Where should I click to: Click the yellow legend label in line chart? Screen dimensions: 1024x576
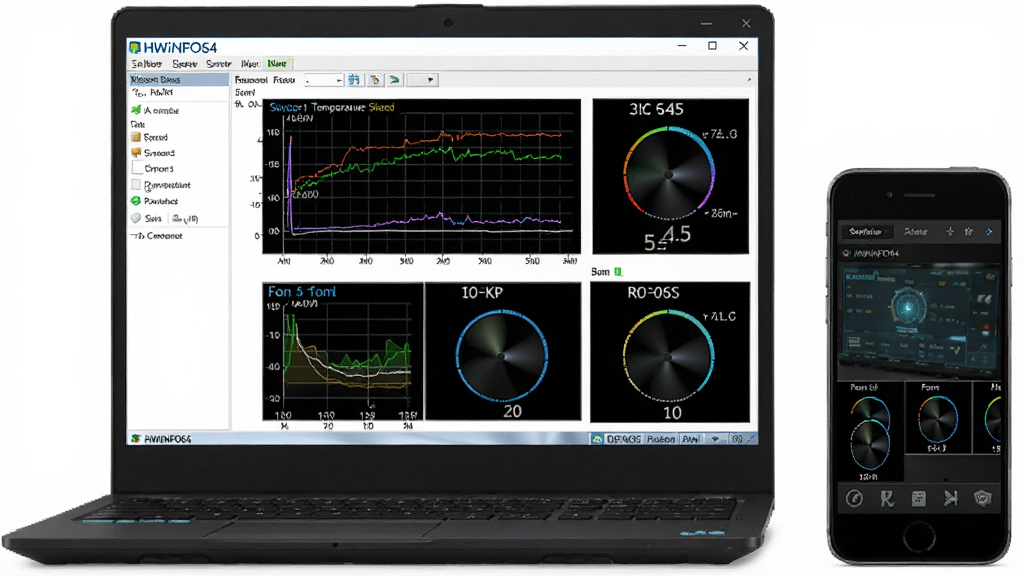click(381, 107)
